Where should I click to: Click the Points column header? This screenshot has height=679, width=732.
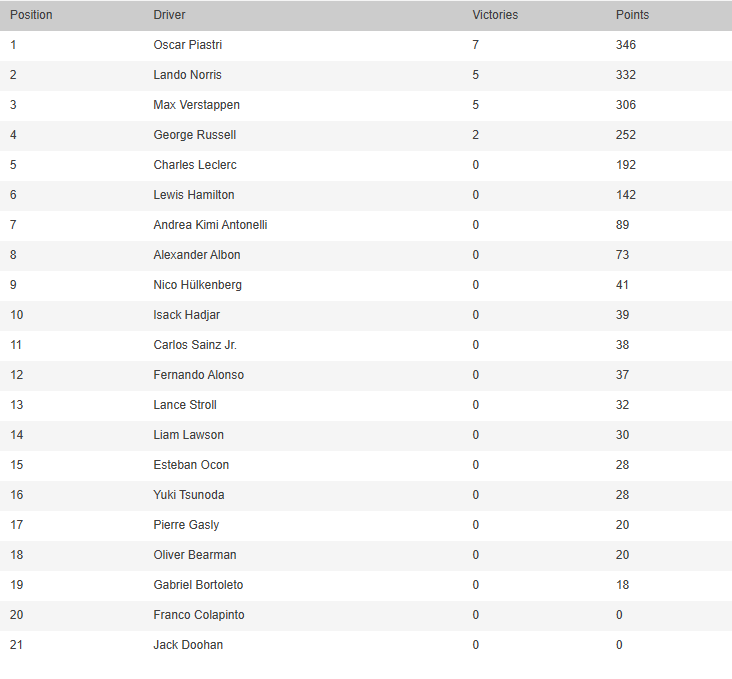point(632,15)
